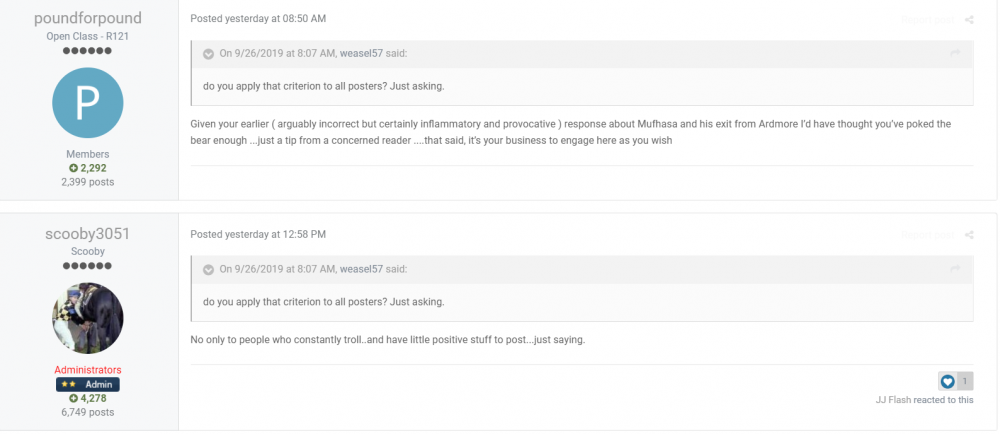Click the Admin rank badge under scooby3051
The width and height of the screenshot is (1000, 434).
point(87,384)
